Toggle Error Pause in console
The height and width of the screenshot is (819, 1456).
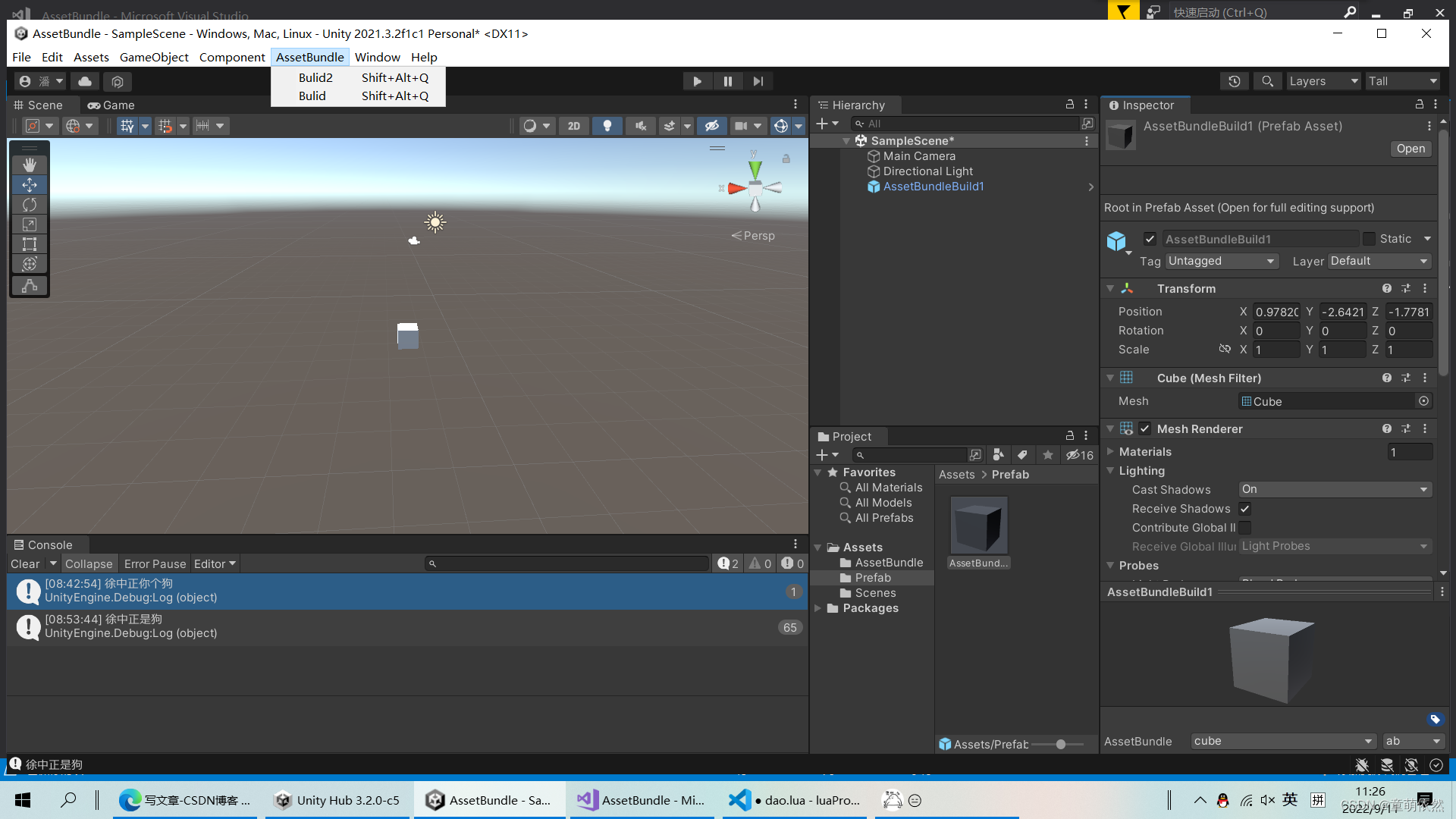click(x=155, y=564)
